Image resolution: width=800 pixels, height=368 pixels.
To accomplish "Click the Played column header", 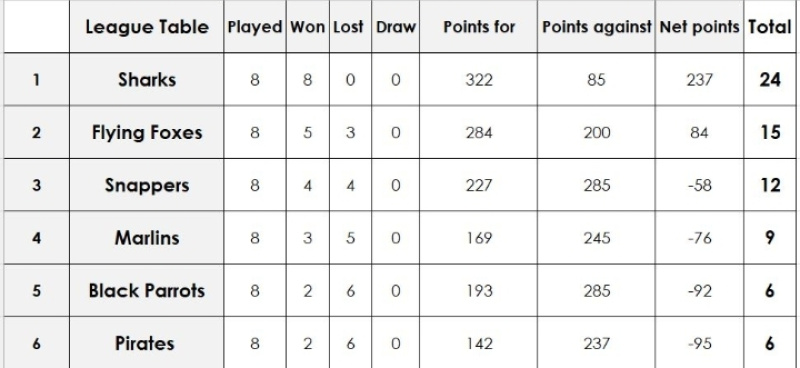I will (x=255, y=27).
